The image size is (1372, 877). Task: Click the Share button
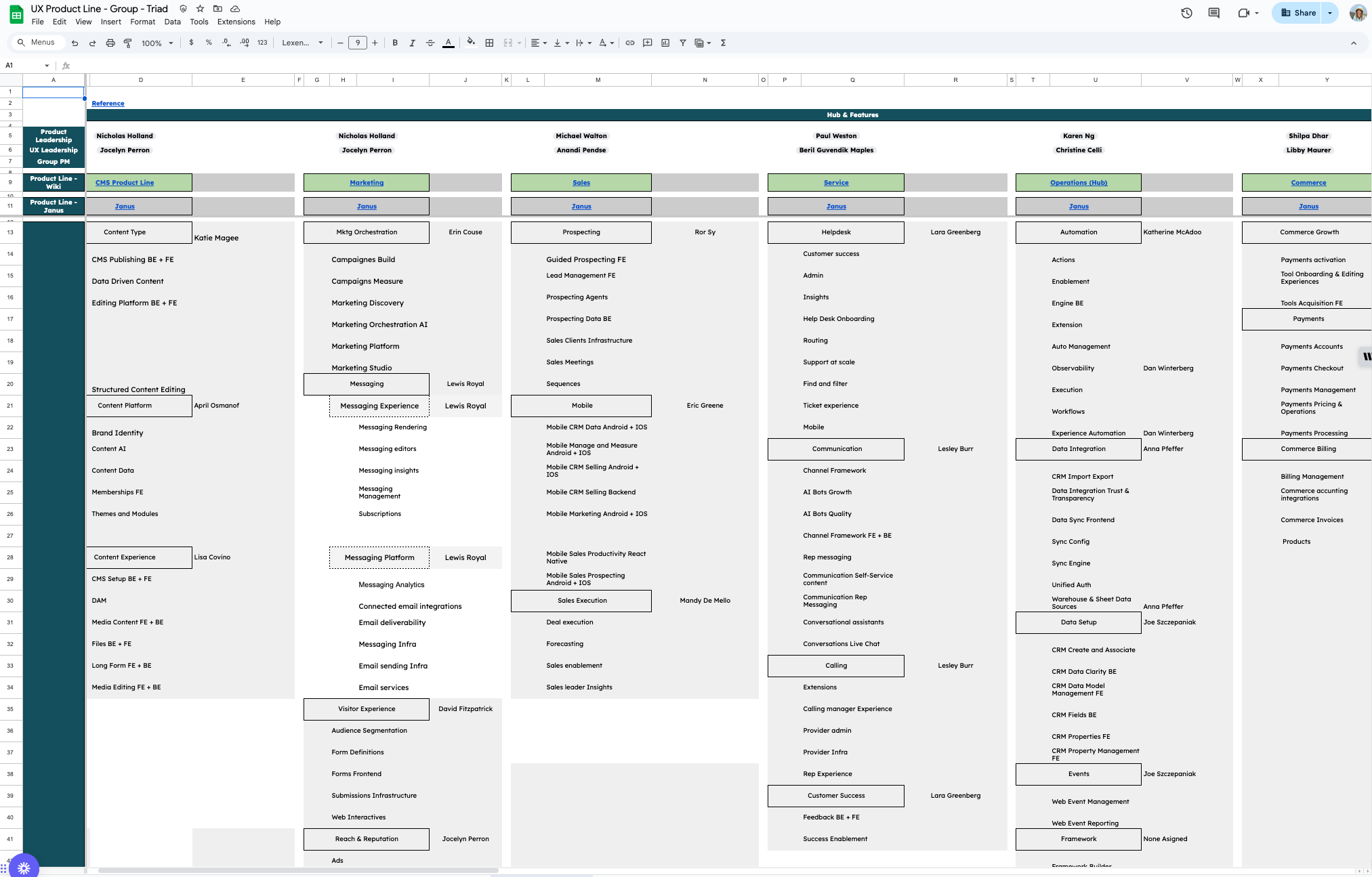1298,13
